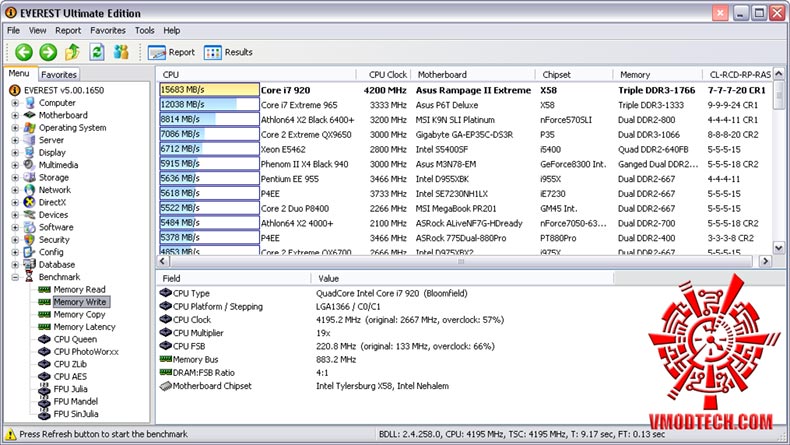Select CPU AES benchmark
The height and width of the screenshot is (445, 790).
click(x=70, y=376)
